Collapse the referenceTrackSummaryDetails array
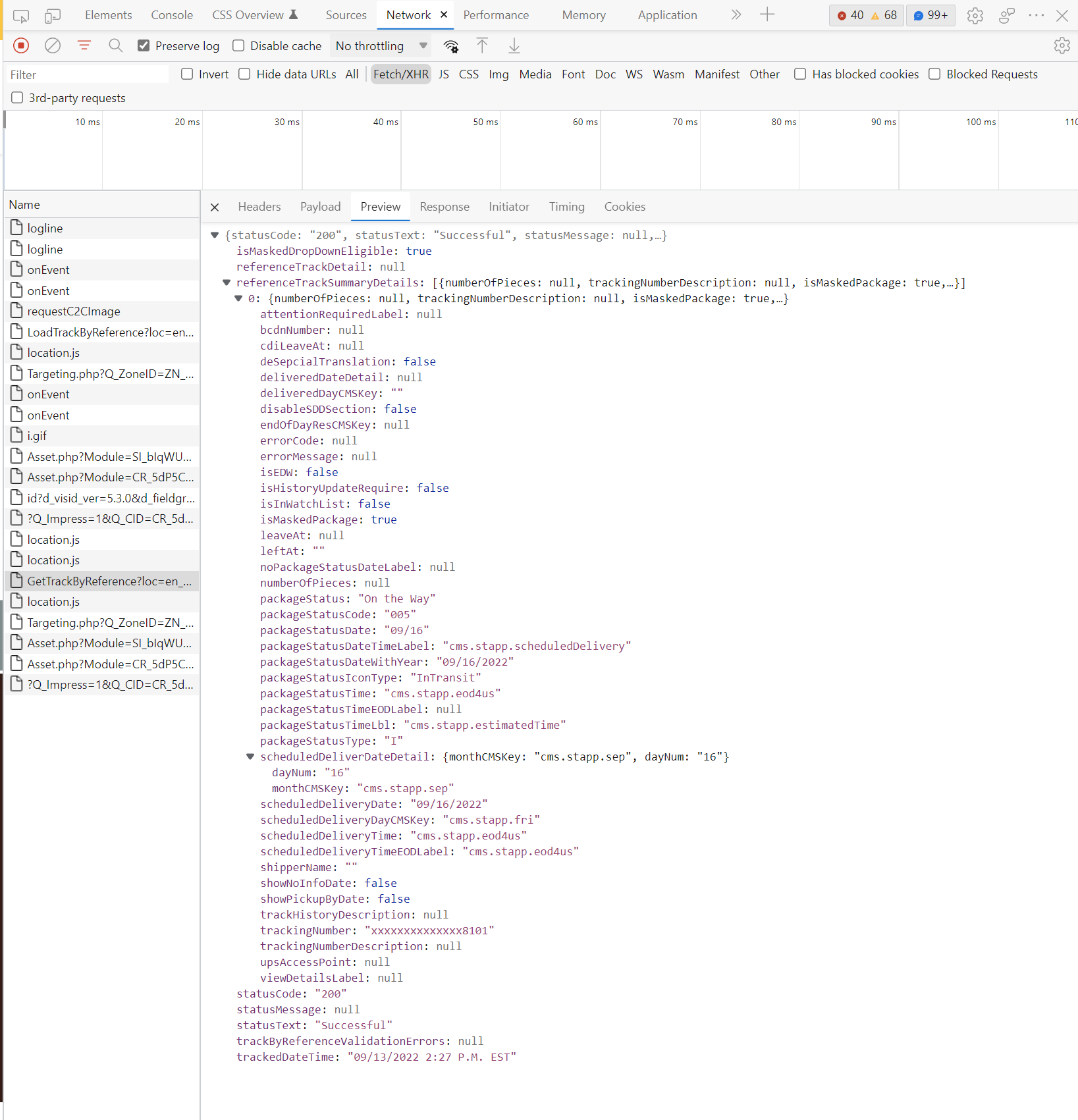This screenshot has width=1078, height=1120. 227,282
